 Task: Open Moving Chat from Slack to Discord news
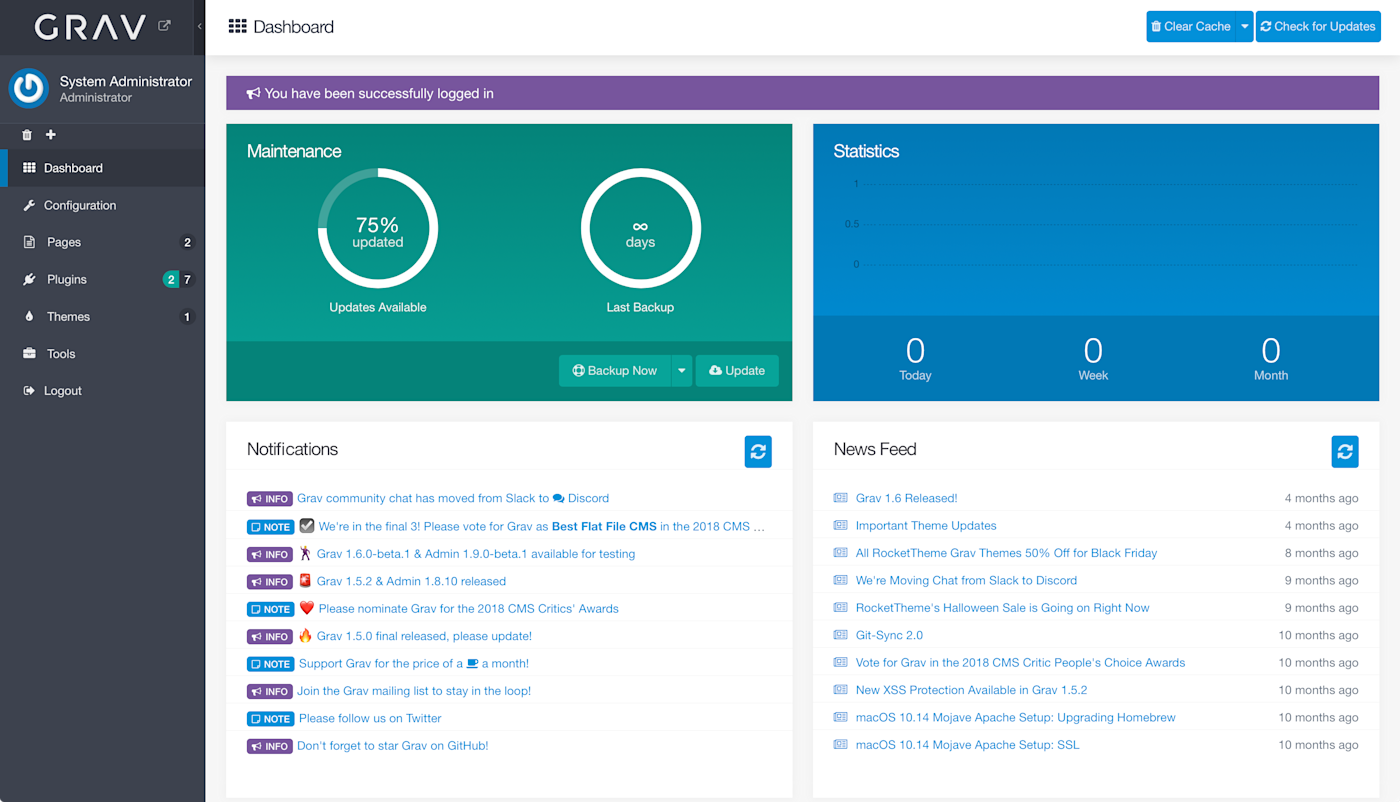pos(966,580)
